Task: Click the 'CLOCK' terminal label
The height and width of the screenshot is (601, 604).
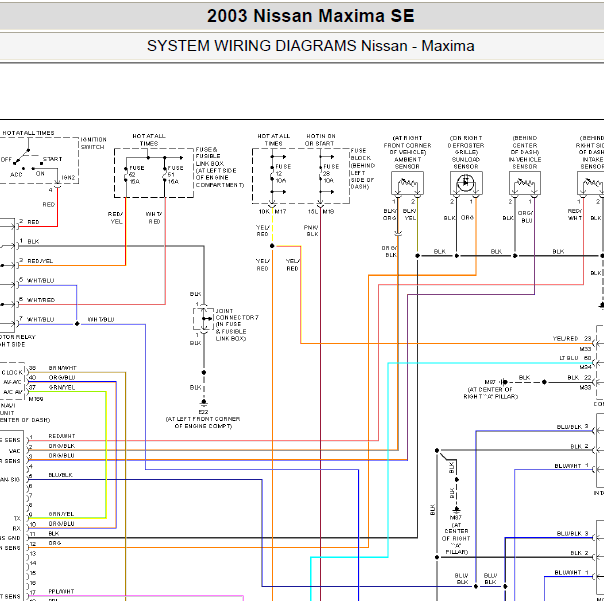Action: 12,373
